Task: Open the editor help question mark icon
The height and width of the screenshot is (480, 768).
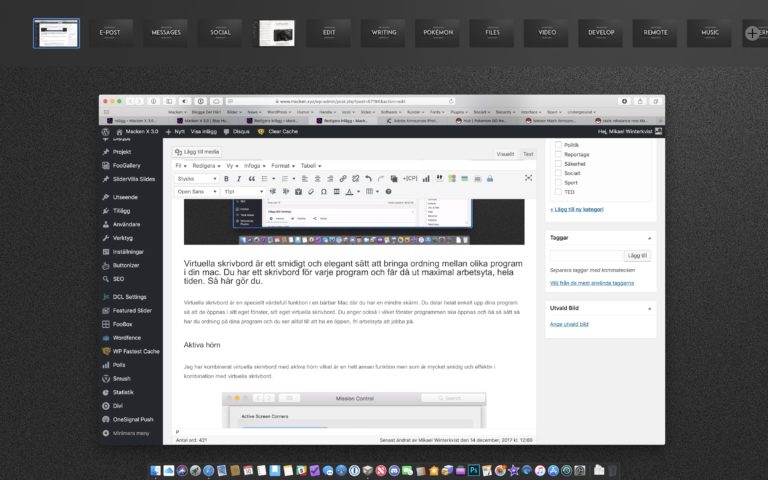Action: 389,191
